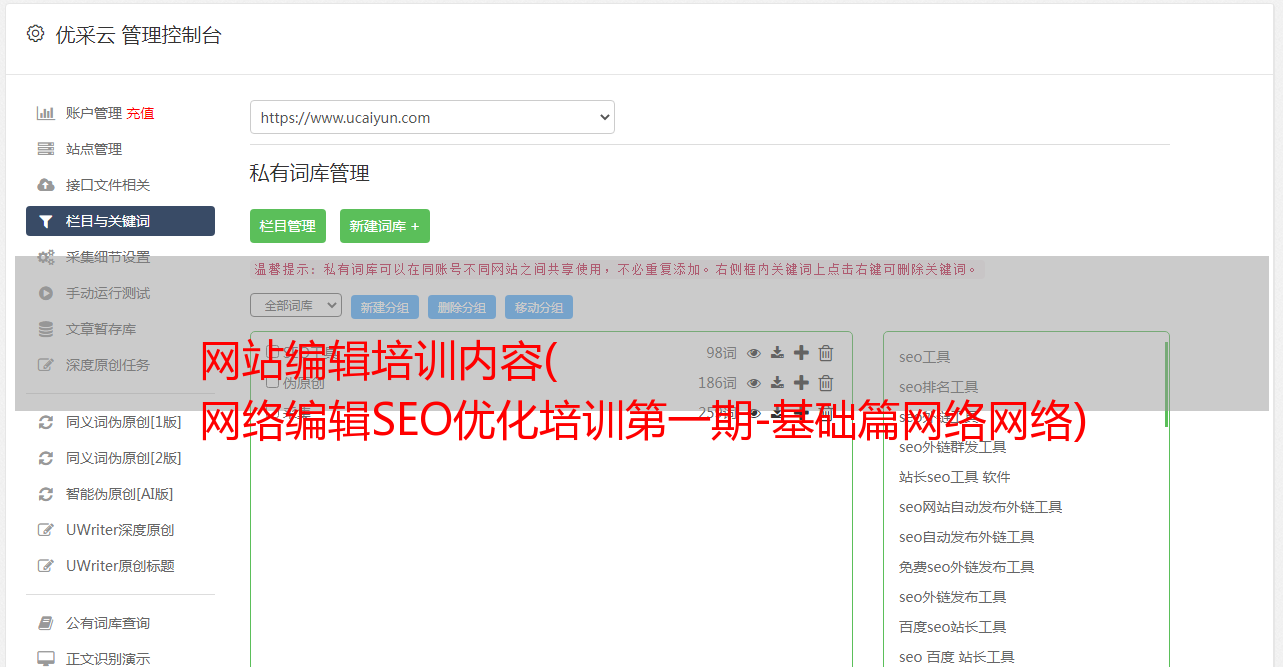
Task: Open UWriter原创标题 in the sidebar
Action: (x=120, y=566)
